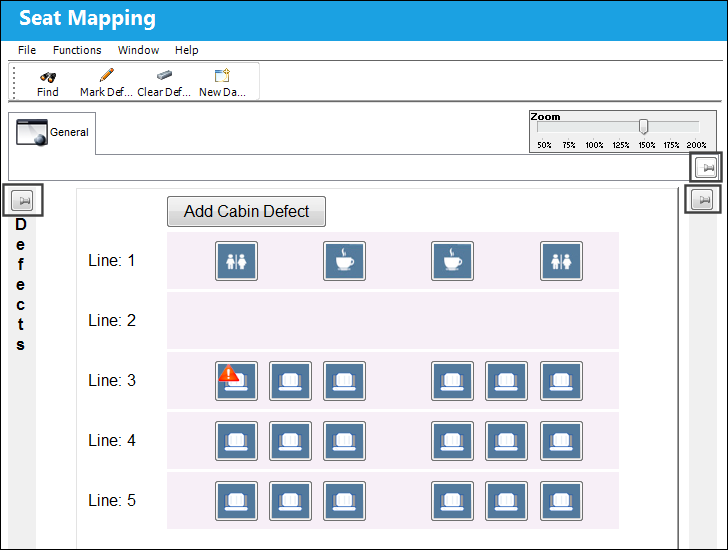Click the 150% zoom tick label
728x550 pixels.
(x=646, y=145)
